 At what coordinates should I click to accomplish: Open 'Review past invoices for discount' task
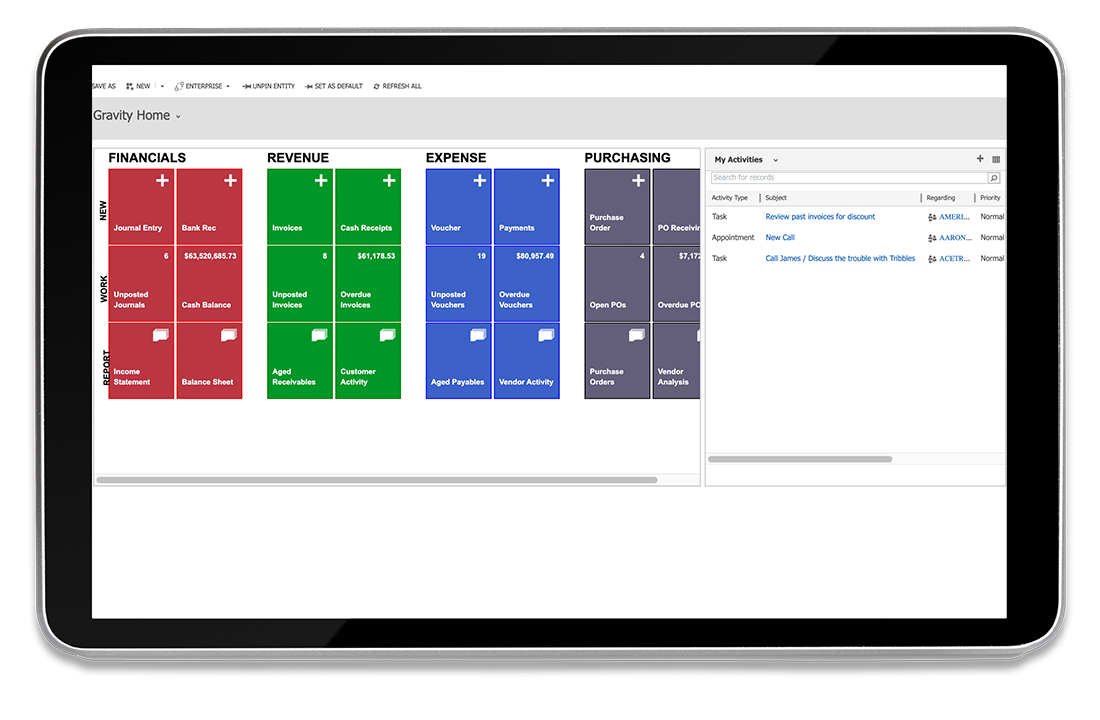820,217
